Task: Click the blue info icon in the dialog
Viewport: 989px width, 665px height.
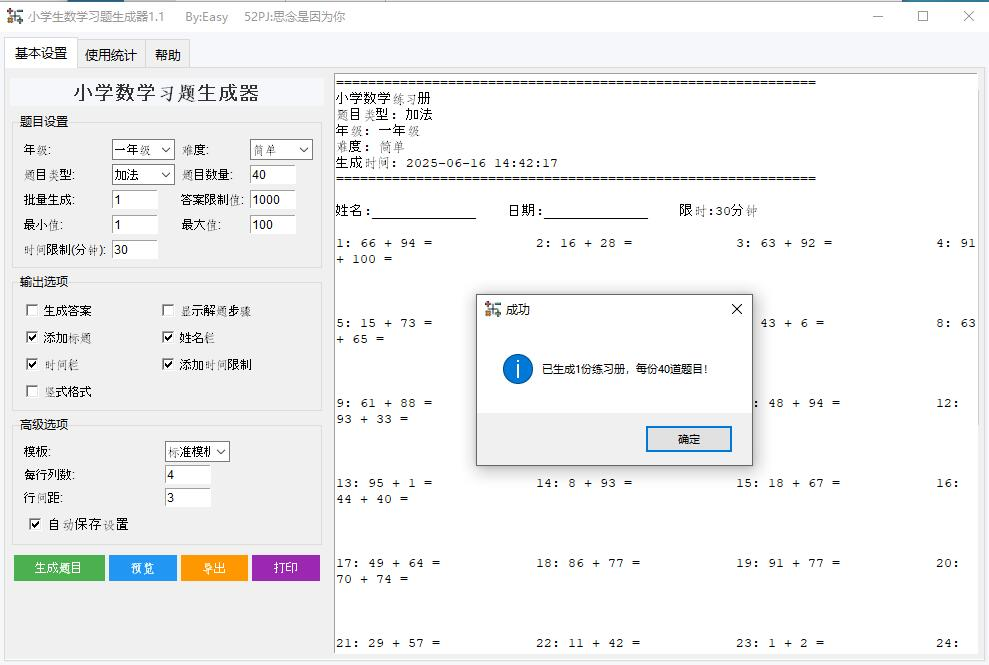Action: pos(518,368)
